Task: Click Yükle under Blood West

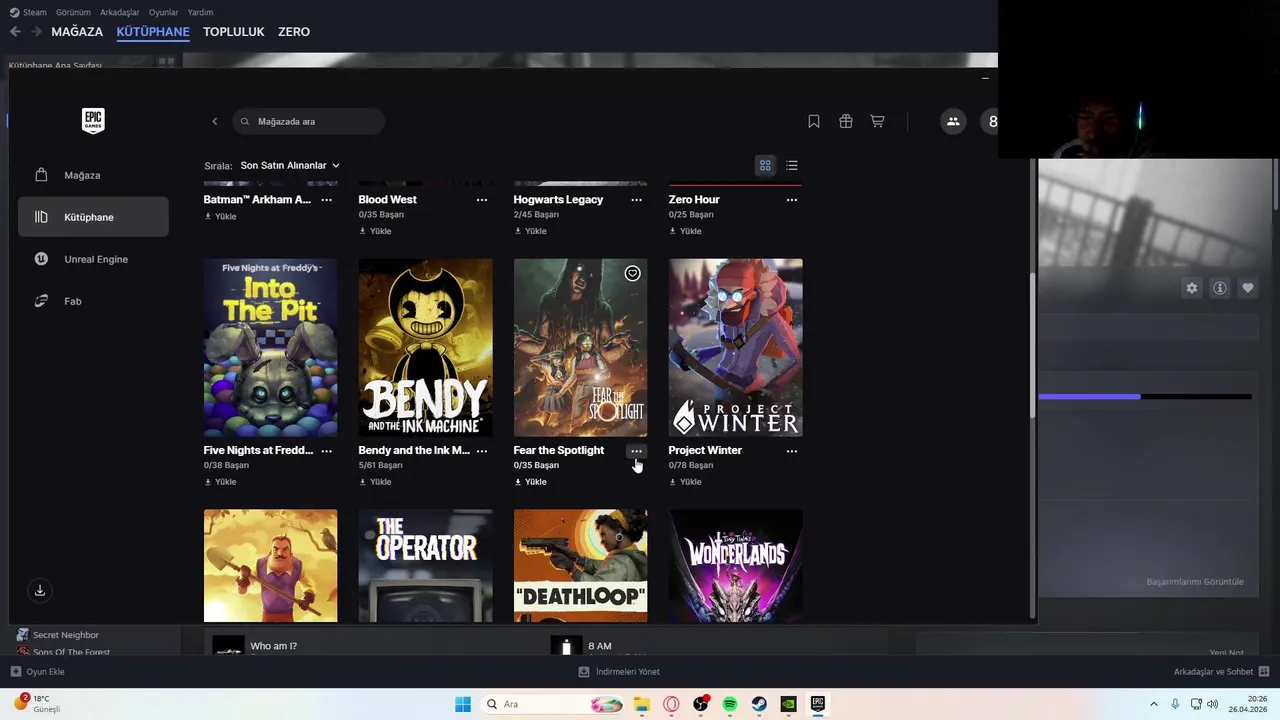Action: (x=375, y=231)
